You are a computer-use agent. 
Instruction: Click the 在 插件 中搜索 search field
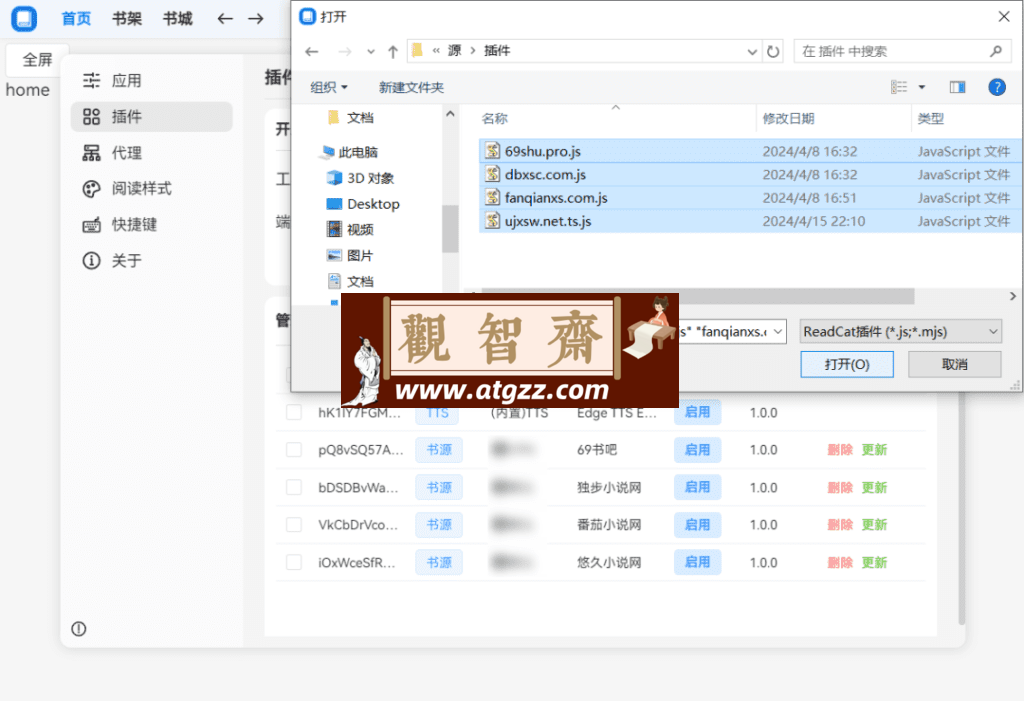click(x=902, y=52)
